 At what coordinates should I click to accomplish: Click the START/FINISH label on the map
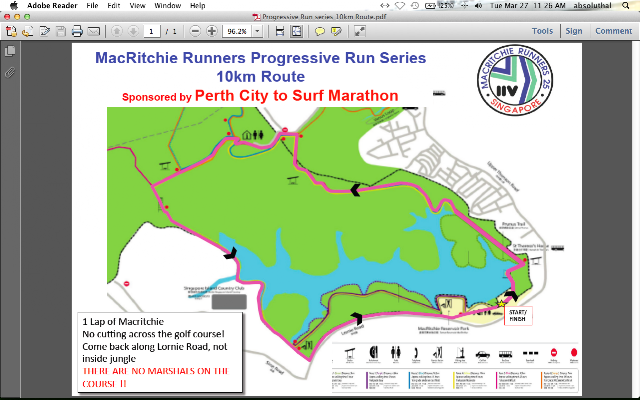[x=518, y=316]
